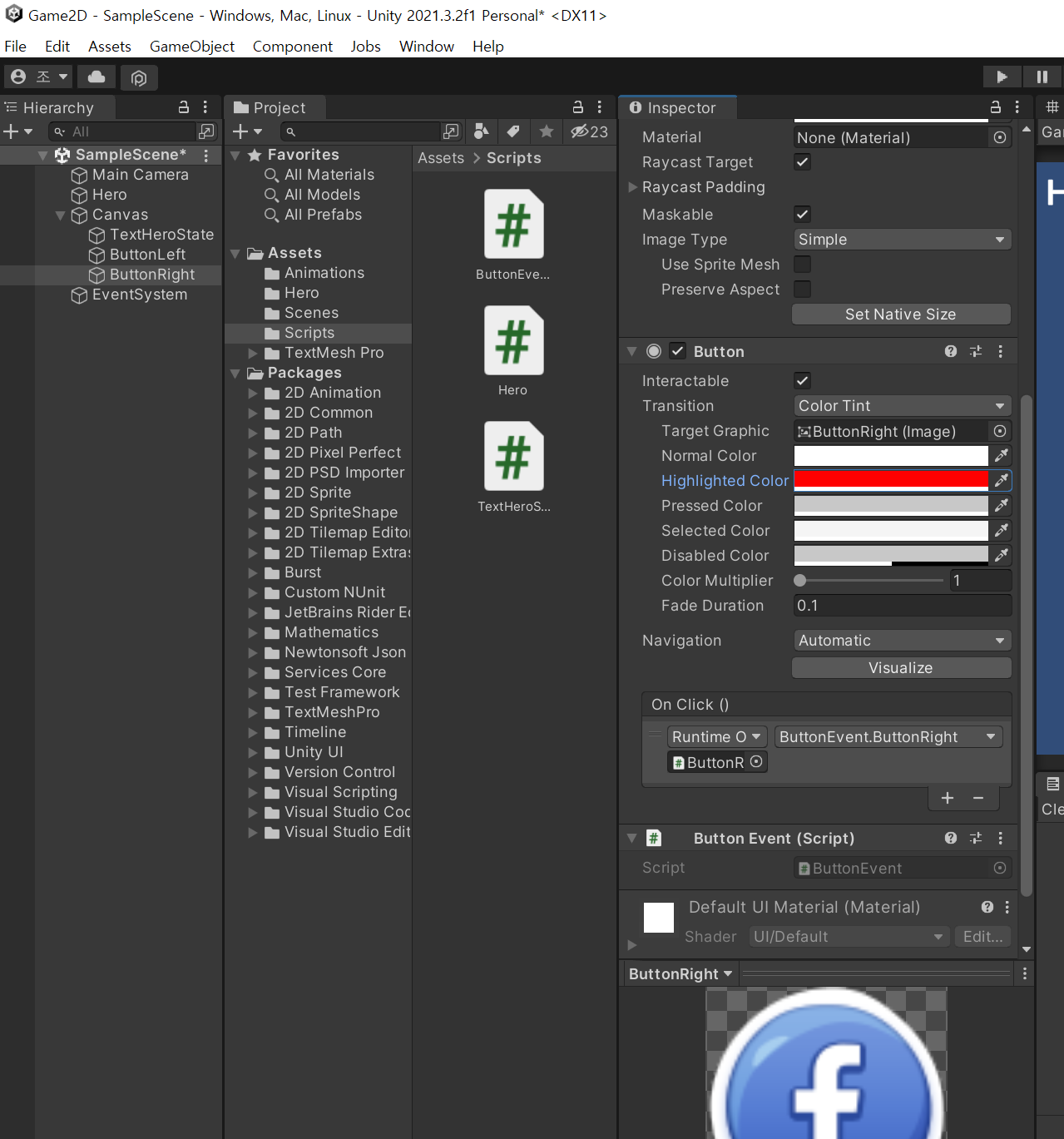Toggle the Hierarchy panel lock icon
Image resolution: width=1064 pixels, height=1139 pixels.
coord(184,107)
